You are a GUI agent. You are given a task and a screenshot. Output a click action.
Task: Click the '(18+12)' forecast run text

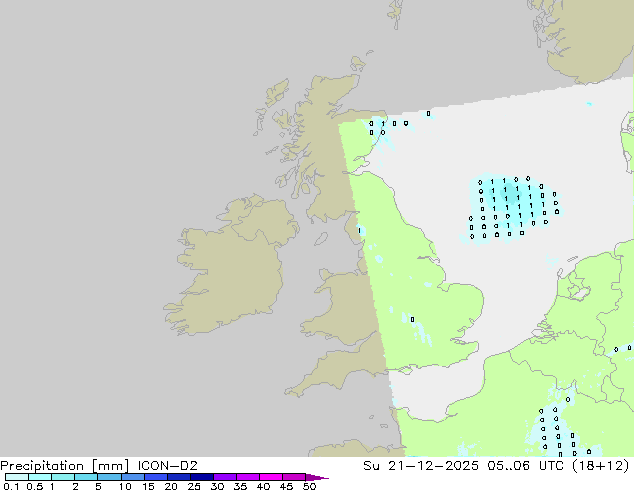(x=602, y=466)
